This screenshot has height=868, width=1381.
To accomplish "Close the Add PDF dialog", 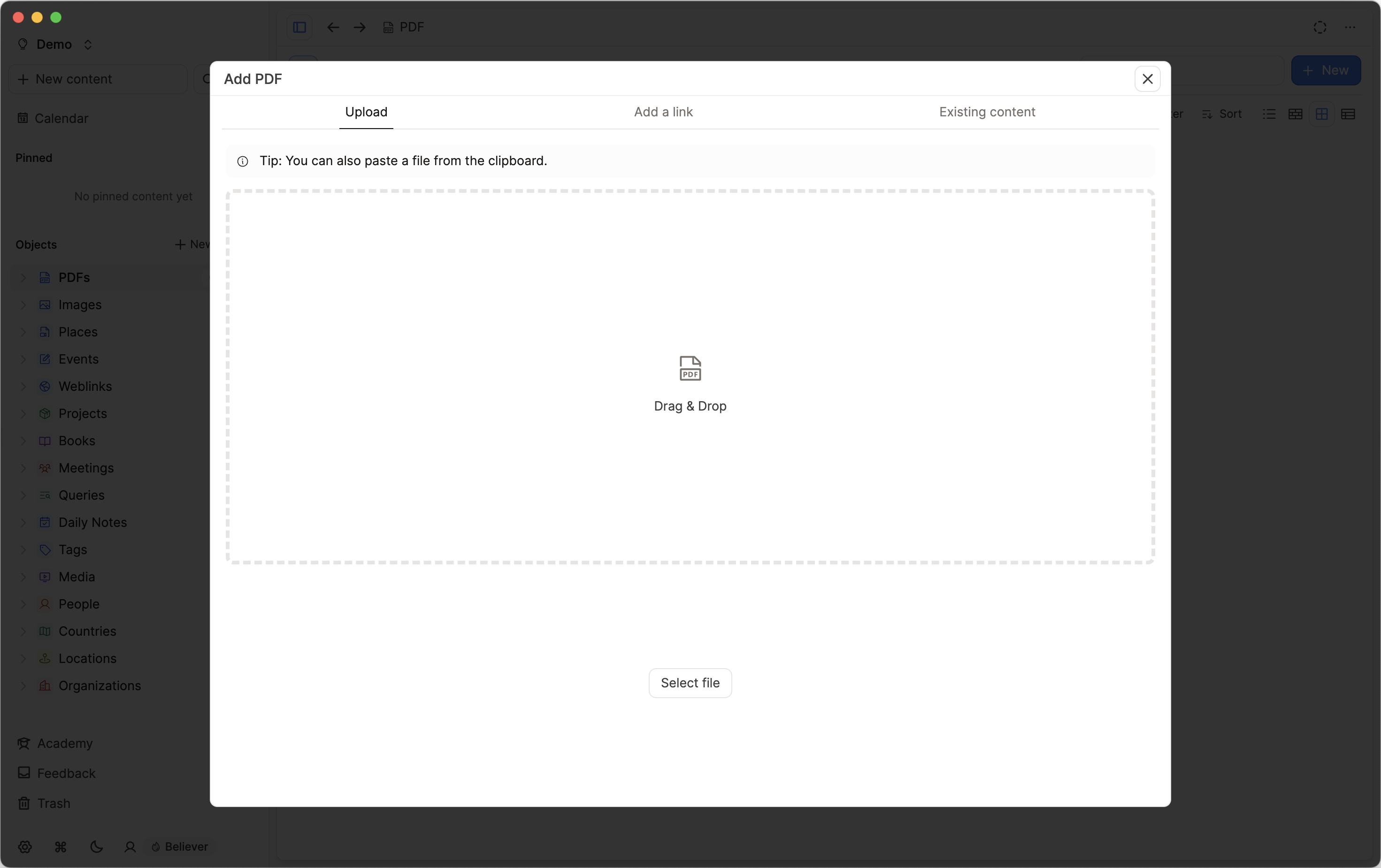I will pos(1147,78).
